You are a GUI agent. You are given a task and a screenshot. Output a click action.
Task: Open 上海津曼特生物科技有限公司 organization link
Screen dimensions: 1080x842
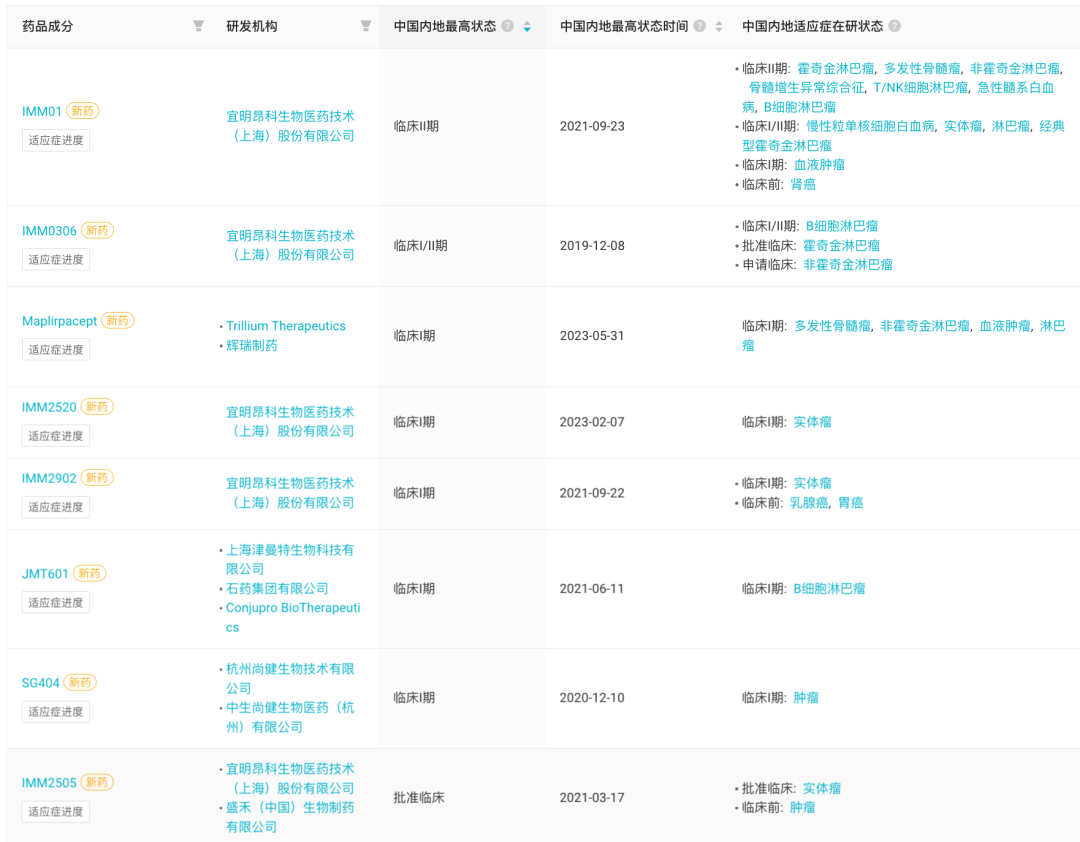pos(290,559)
